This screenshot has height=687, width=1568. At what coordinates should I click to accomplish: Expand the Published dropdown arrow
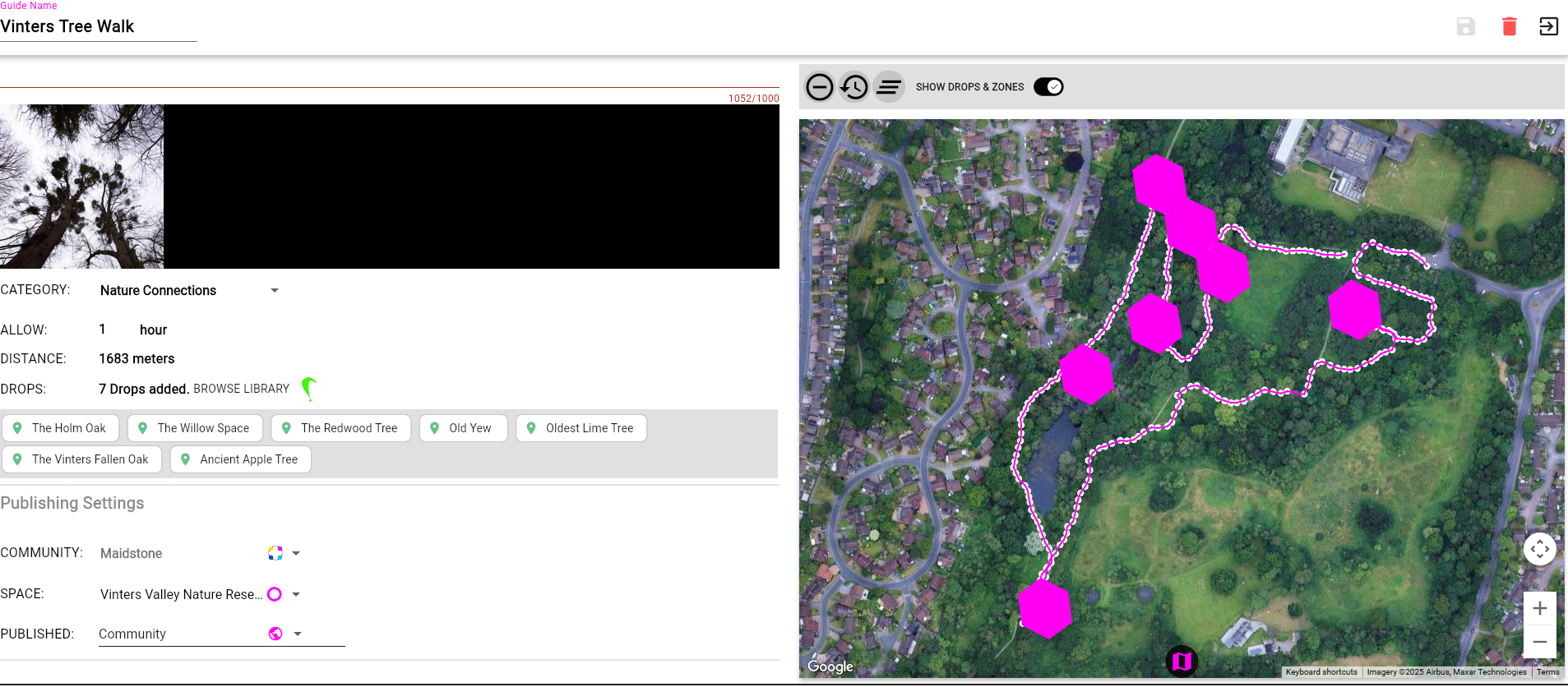298,634
